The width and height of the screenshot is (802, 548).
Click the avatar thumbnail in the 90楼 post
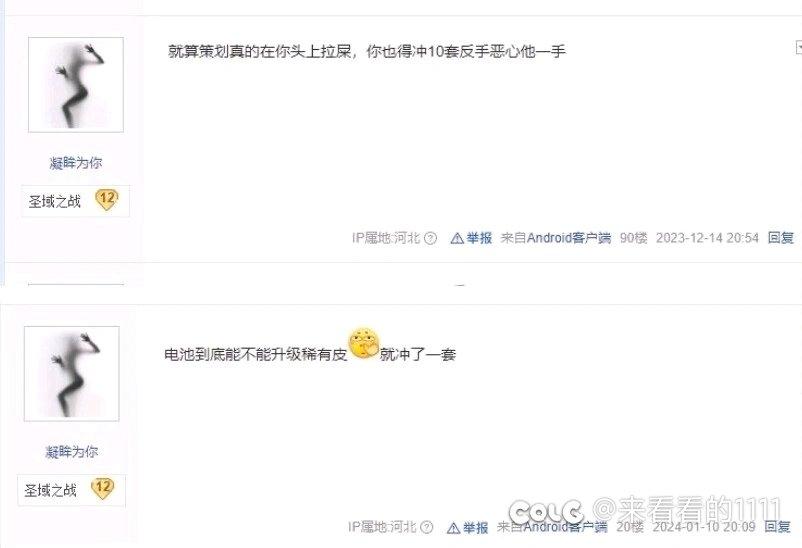76,85
